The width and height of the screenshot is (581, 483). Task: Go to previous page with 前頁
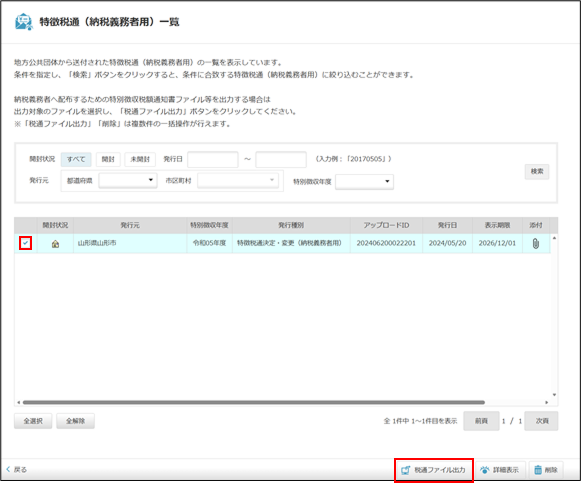coord(481,421)
